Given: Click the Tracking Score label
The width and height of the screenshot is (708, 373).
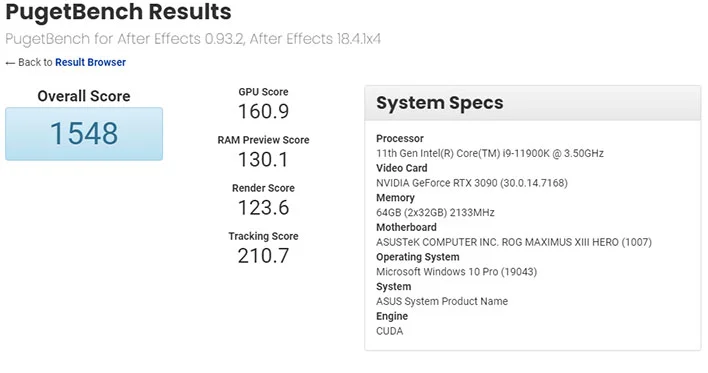Looking at the screenshot, I should coord(263,236).
